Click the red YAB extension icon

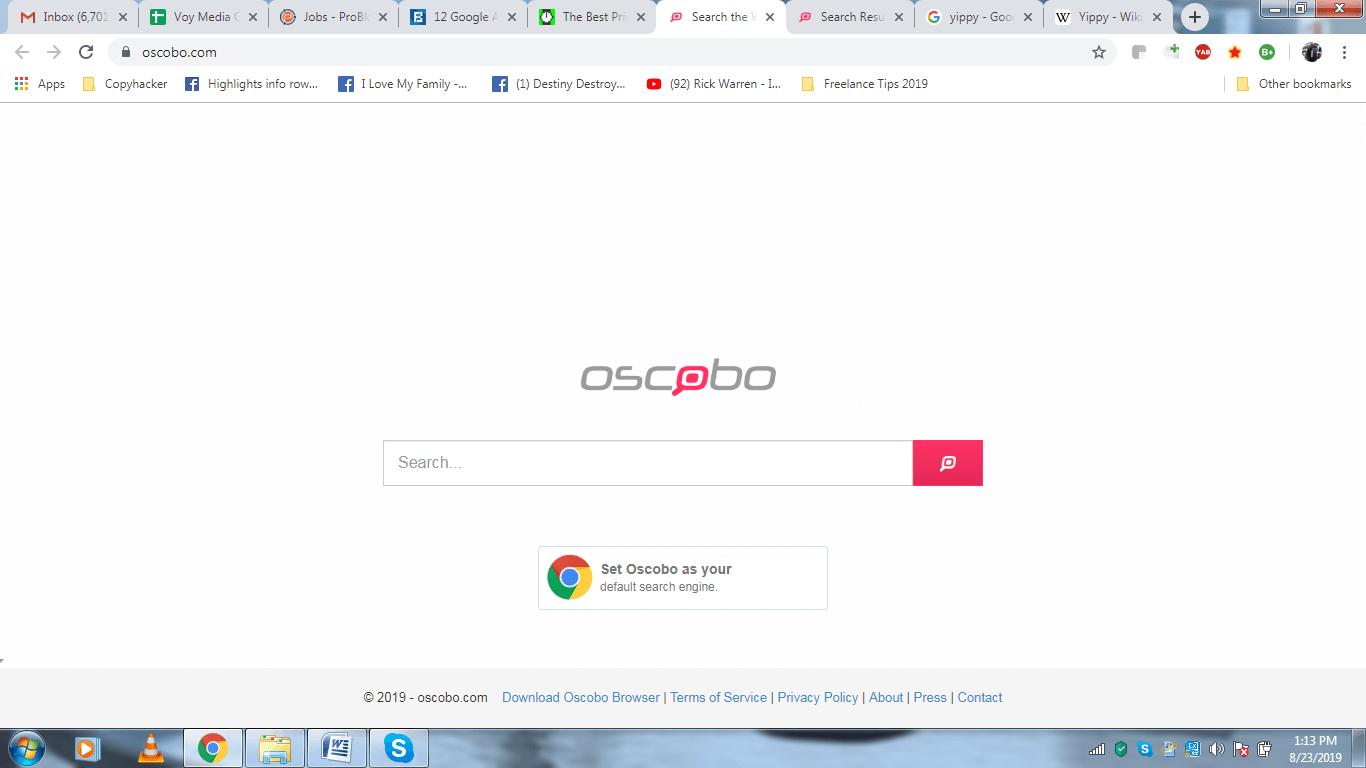tap(1203, 52)
